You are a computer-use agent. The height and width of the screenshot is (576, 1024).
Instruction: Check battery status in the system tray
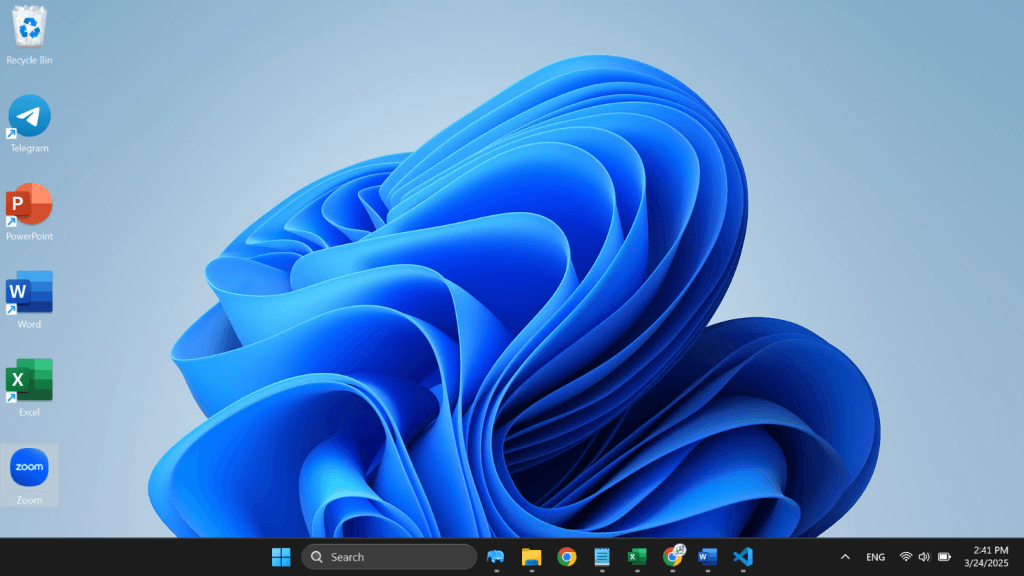point(943,557)
